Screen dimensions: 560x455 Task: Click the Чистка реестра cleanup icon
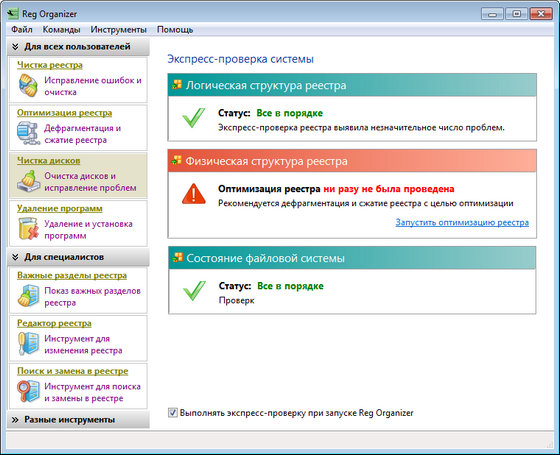point(28,85)
